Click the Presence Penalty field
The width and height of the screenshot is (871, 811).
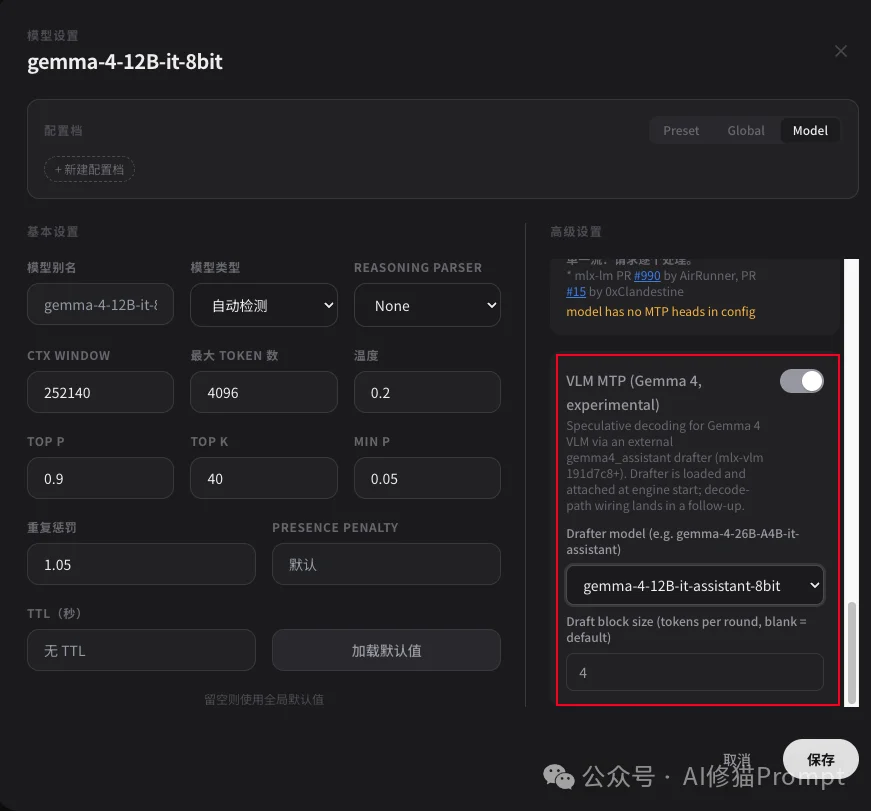[386, 564]
